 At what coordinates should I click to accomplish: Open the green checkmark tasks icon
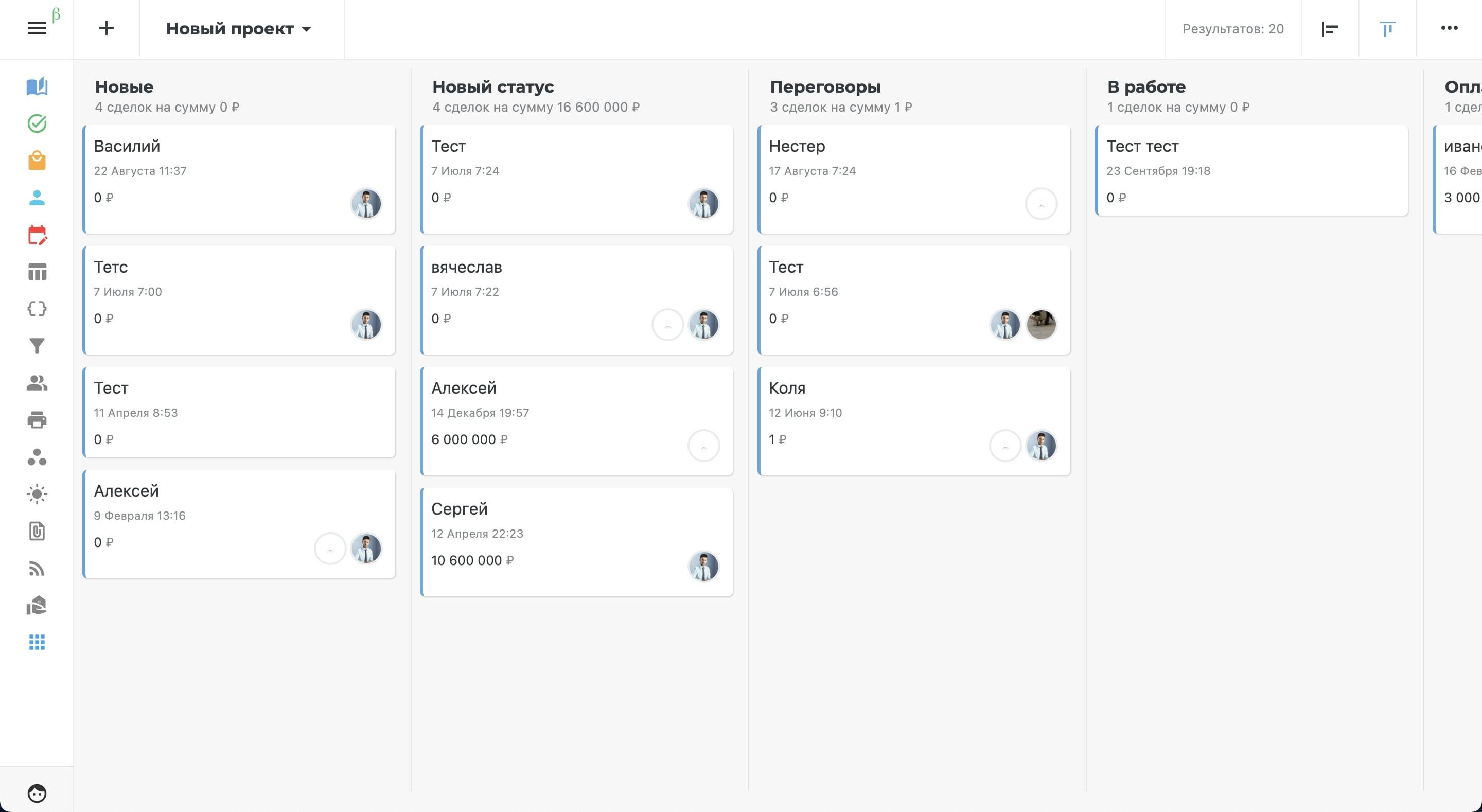pyautogui.click(x=37, y=123)
